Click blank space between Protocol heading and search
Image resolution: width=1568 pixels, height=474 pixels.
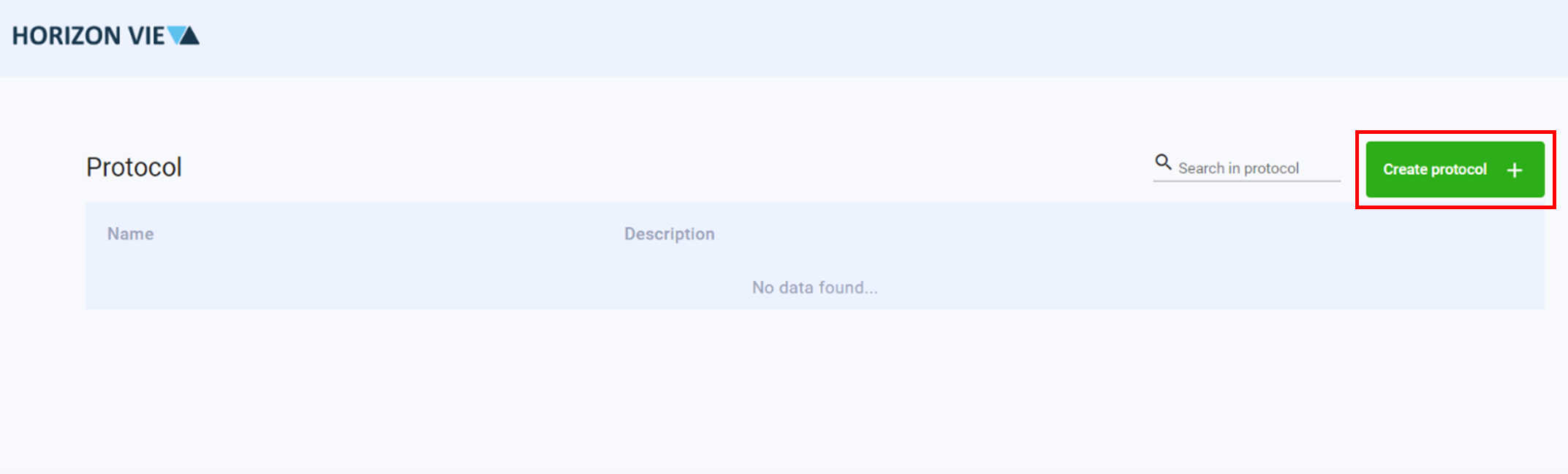point(658,168)
